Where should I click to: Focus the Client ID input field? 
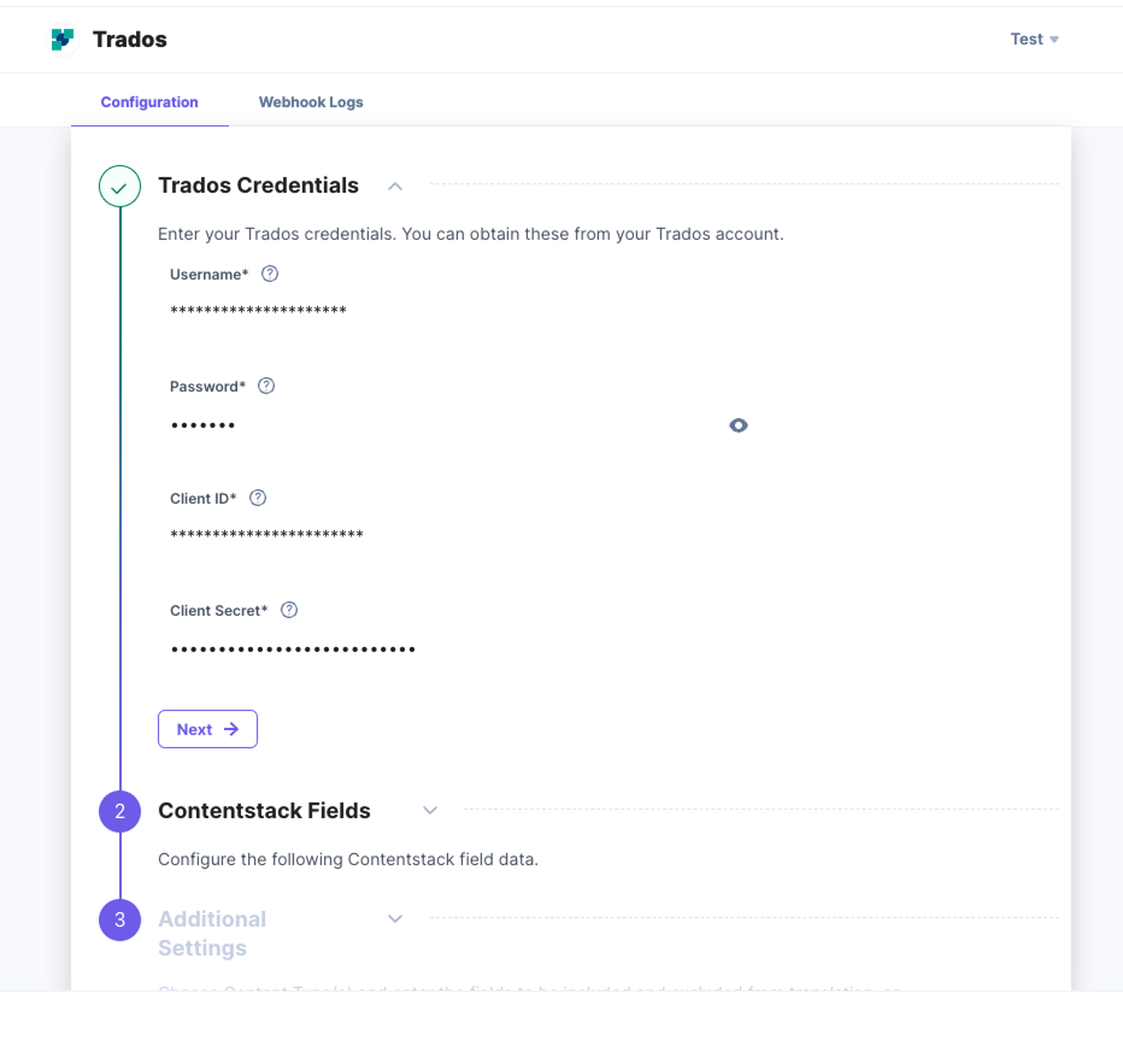tap(460, 534)
